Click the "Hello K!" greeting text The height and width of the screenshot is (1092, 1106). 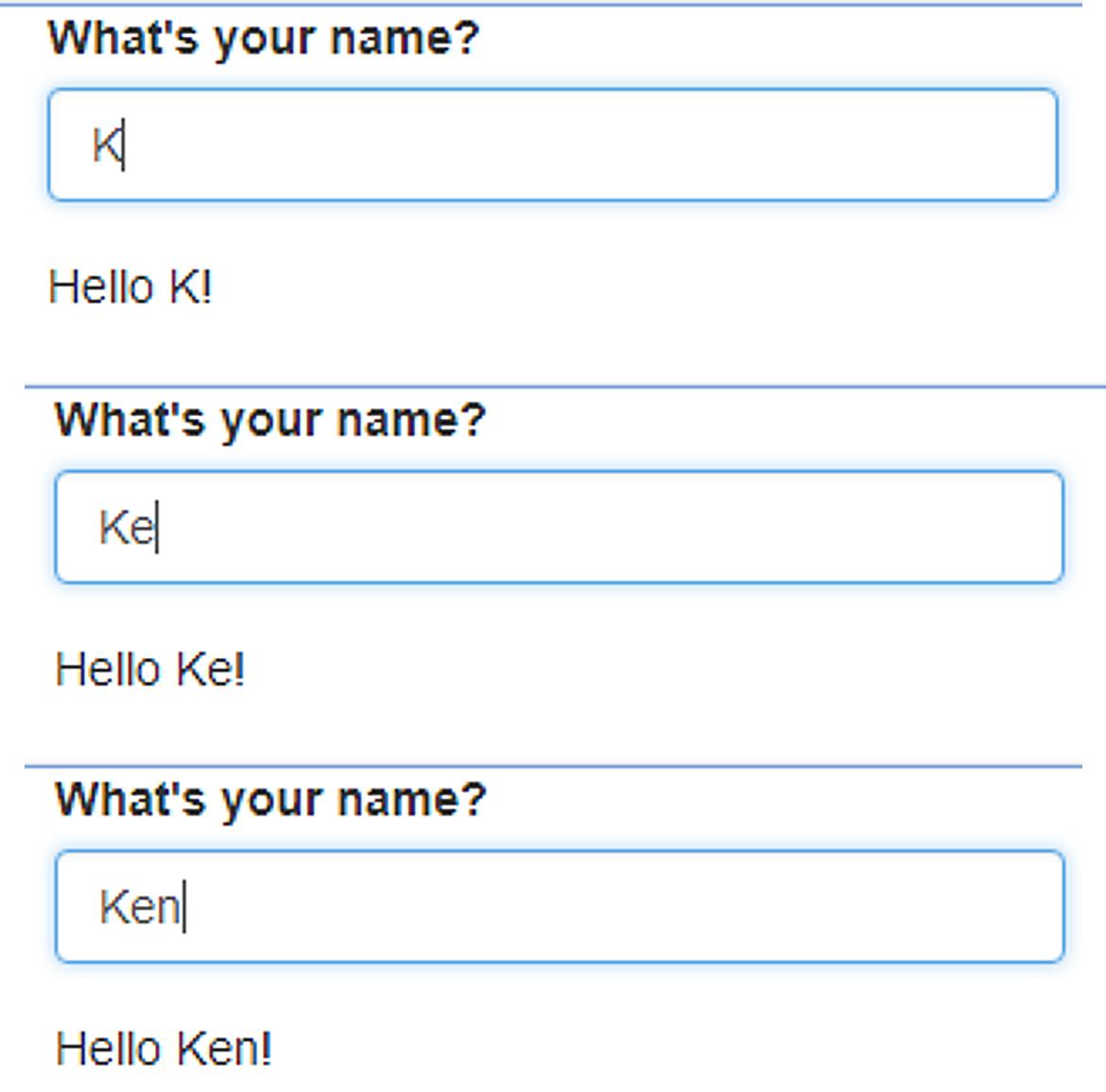(130, 287)
